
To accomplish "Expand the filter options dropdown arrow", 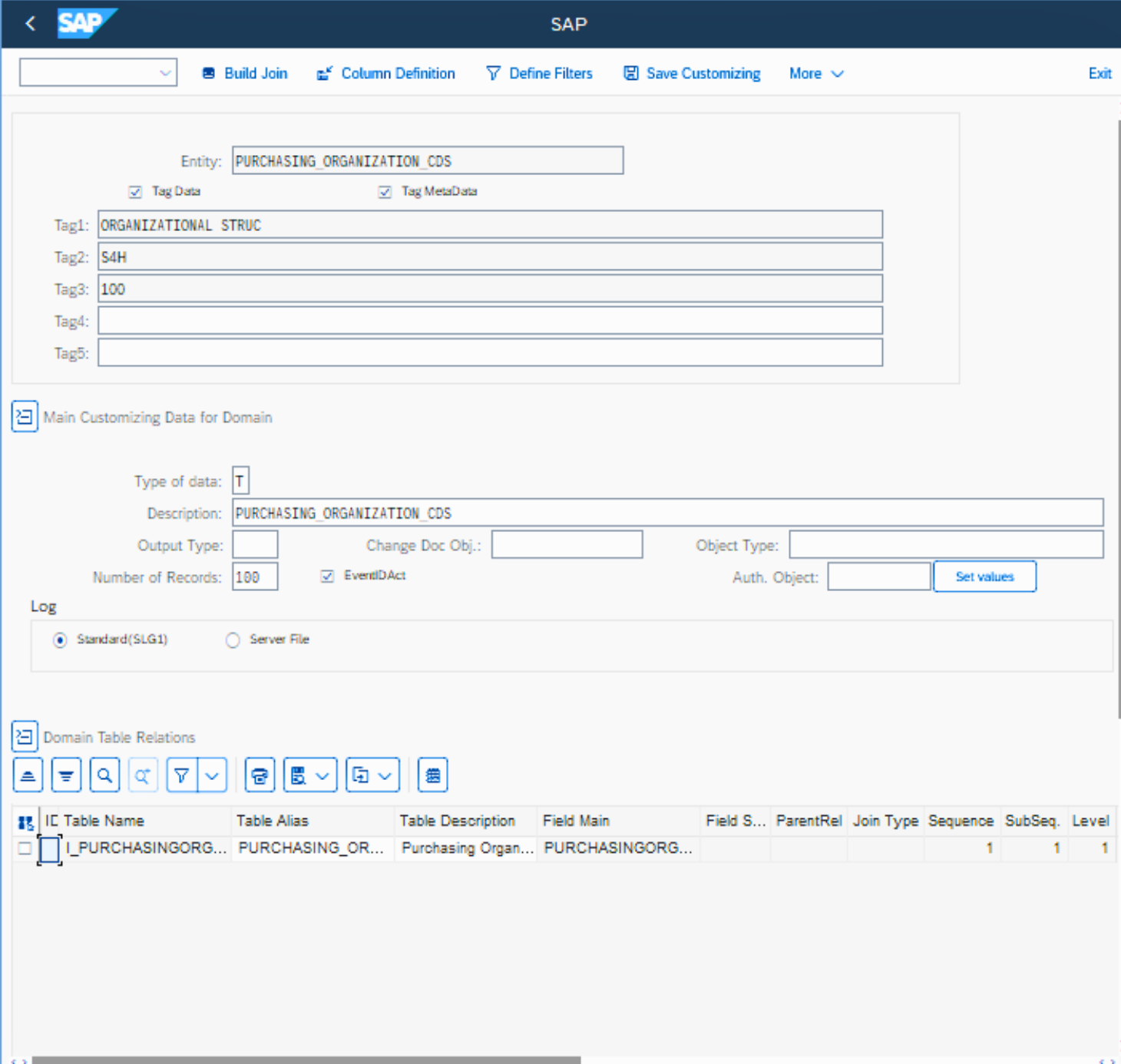I will 213,775.
